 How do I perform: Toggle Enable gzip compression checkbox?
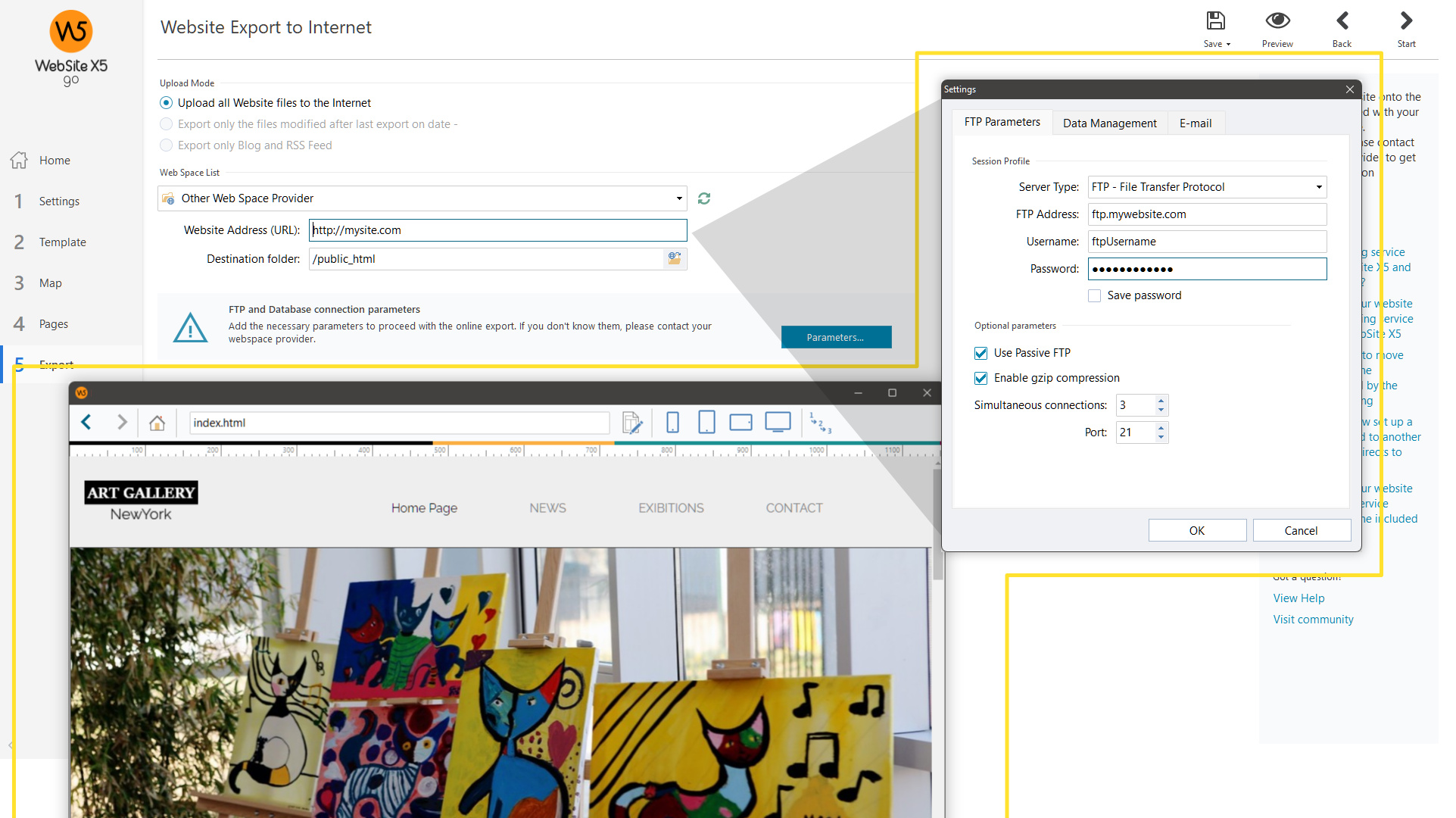click(983, 378)
